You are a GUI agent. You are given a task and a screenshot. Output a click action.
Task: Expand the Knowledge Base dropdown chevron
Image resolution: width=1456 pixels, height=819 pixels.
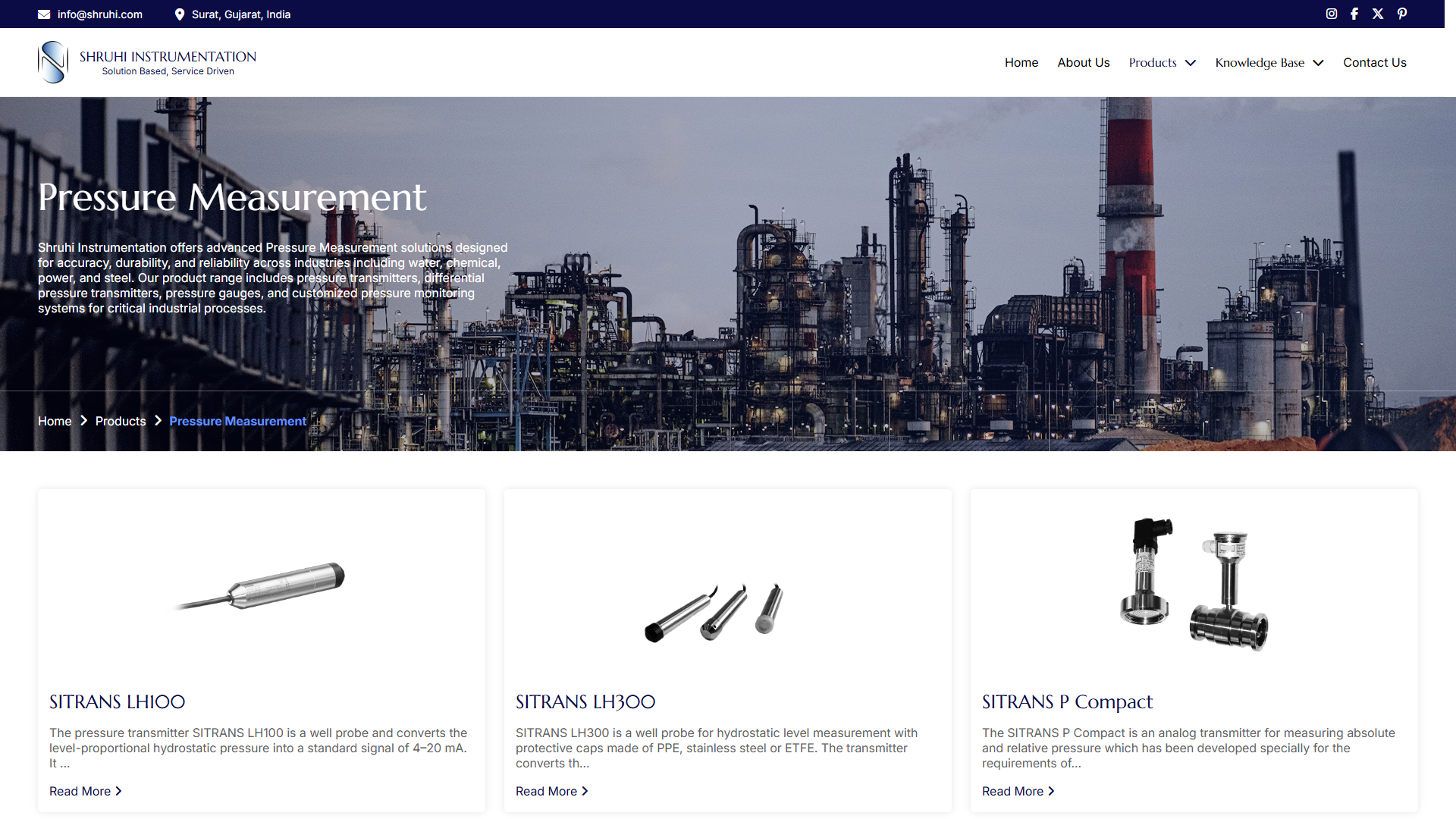(x=1318, y=63)
